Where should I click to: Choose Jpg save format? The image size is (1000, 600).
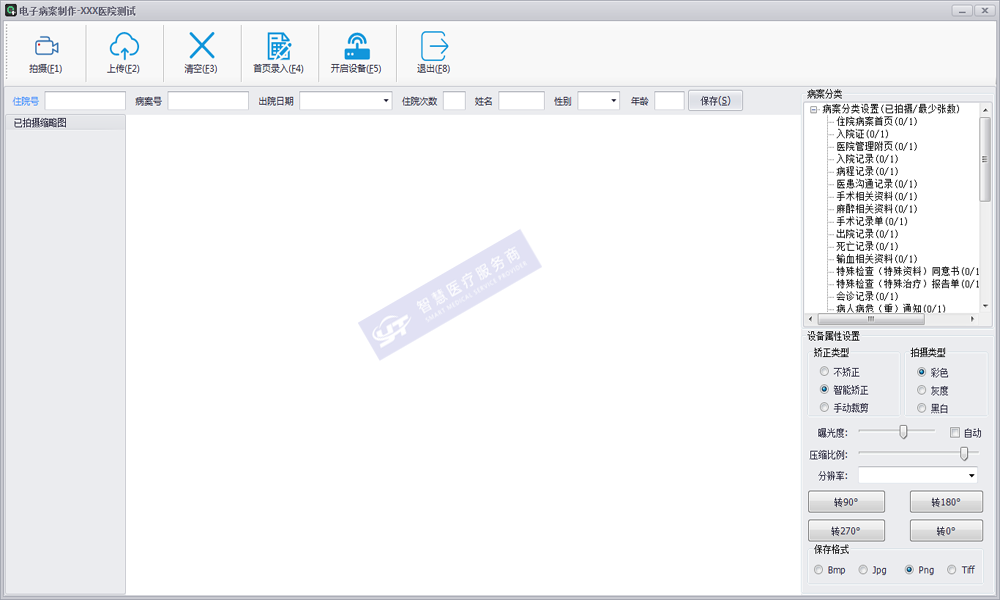(x=863, y=570)
